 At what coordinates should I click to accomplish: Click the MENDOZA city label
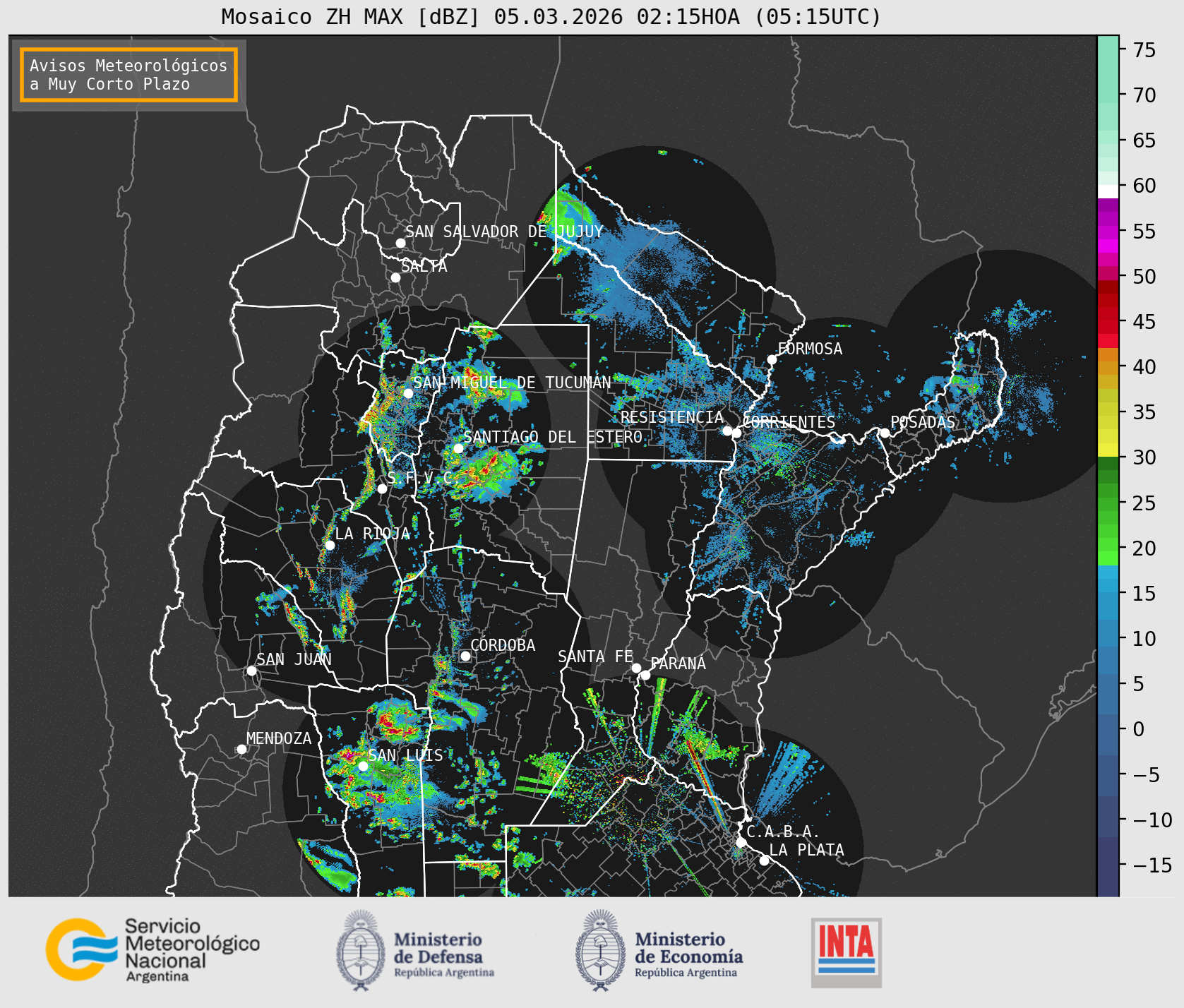tap(279, 738)
